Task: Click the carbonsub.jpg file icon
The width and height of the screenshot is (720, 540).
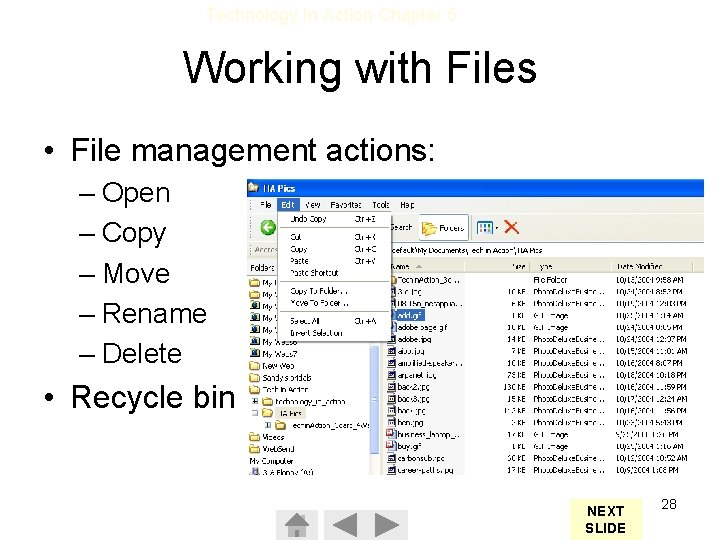Action: 391,458
